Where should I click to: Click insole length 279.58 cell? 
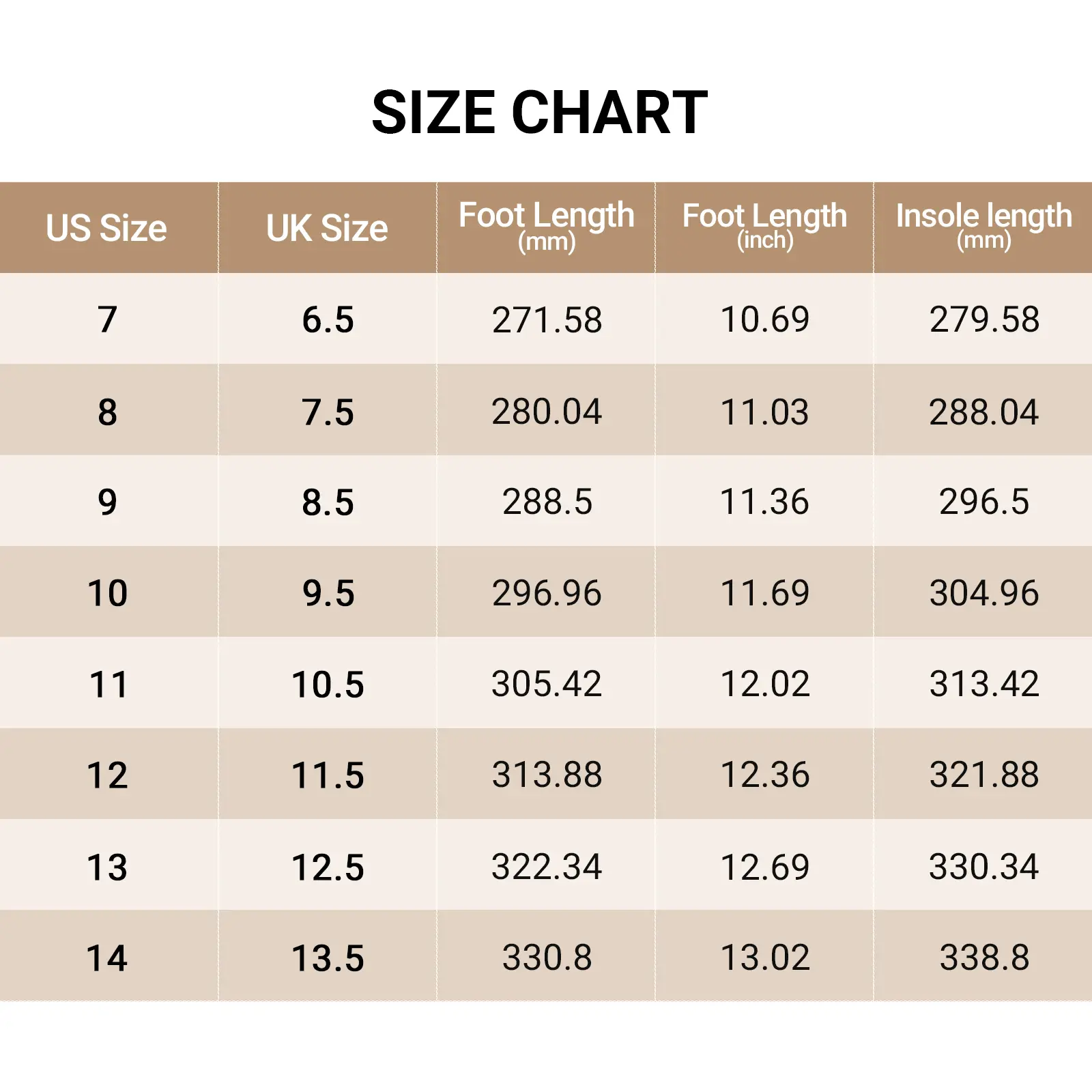(984, 319)
